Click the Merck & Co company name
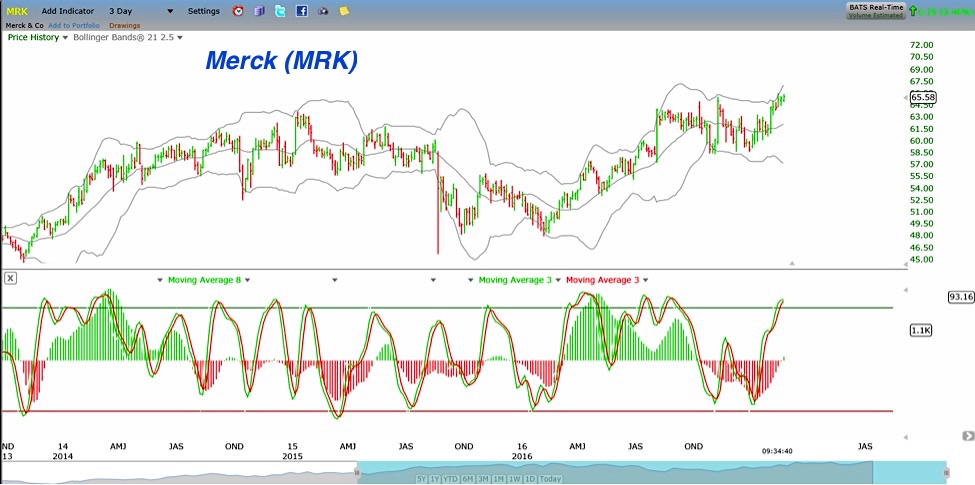 [x=24, y=25]
